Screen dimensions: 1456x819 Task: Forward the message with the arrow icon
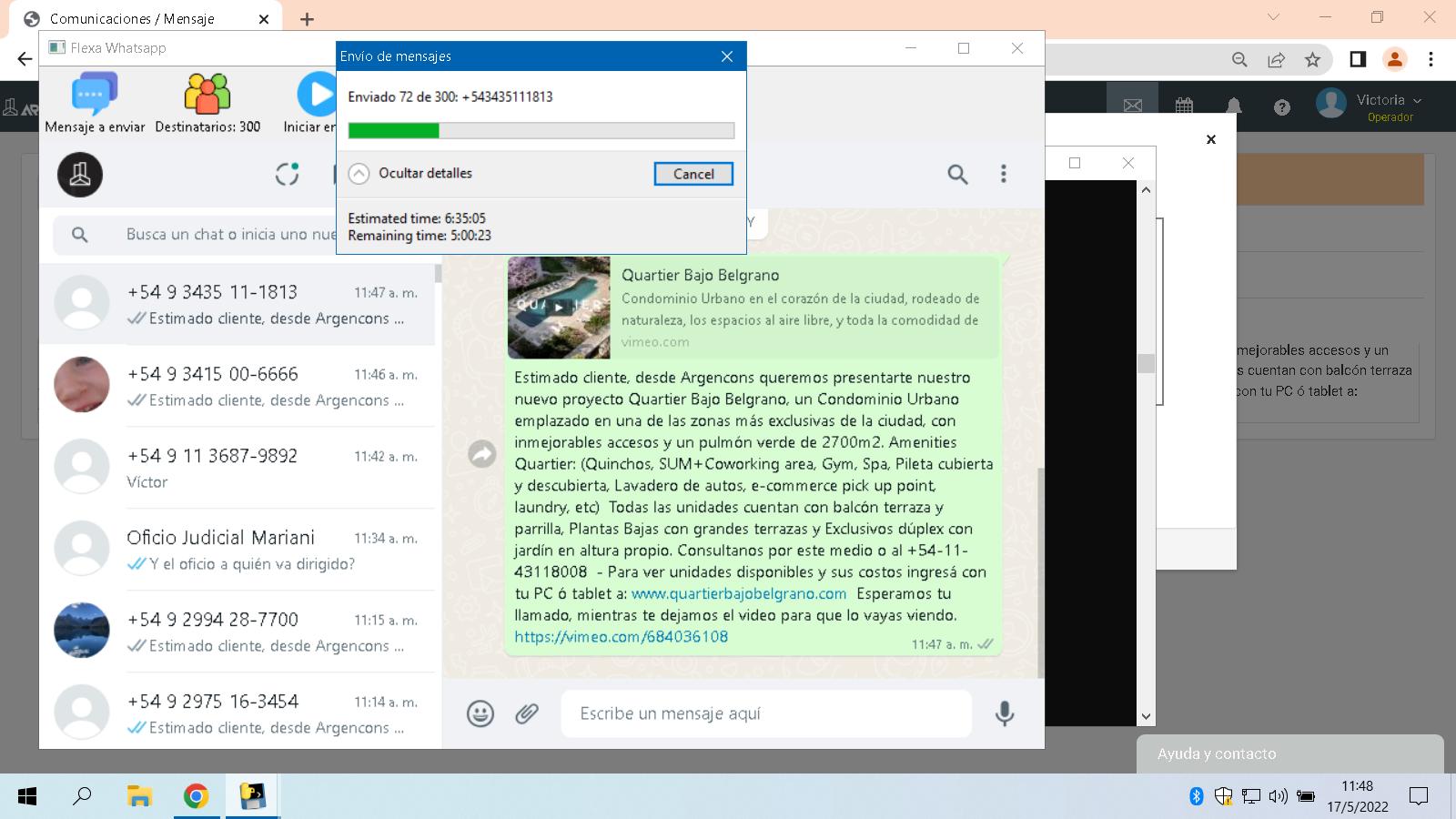pyautogui.click(x=481, y=453)
